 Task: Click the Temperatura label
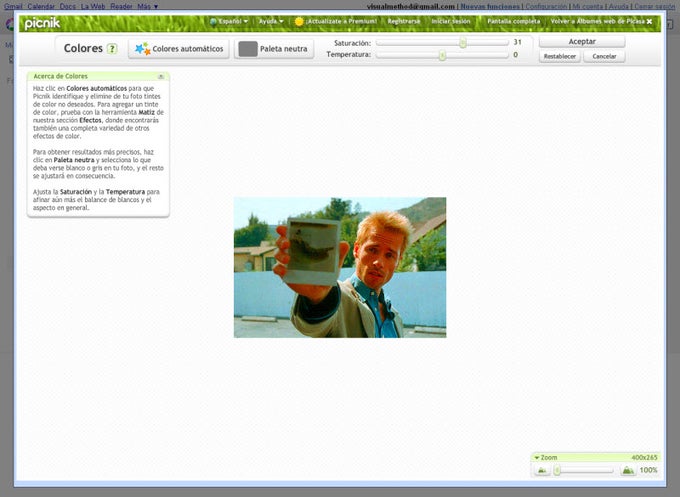(349, 55)
